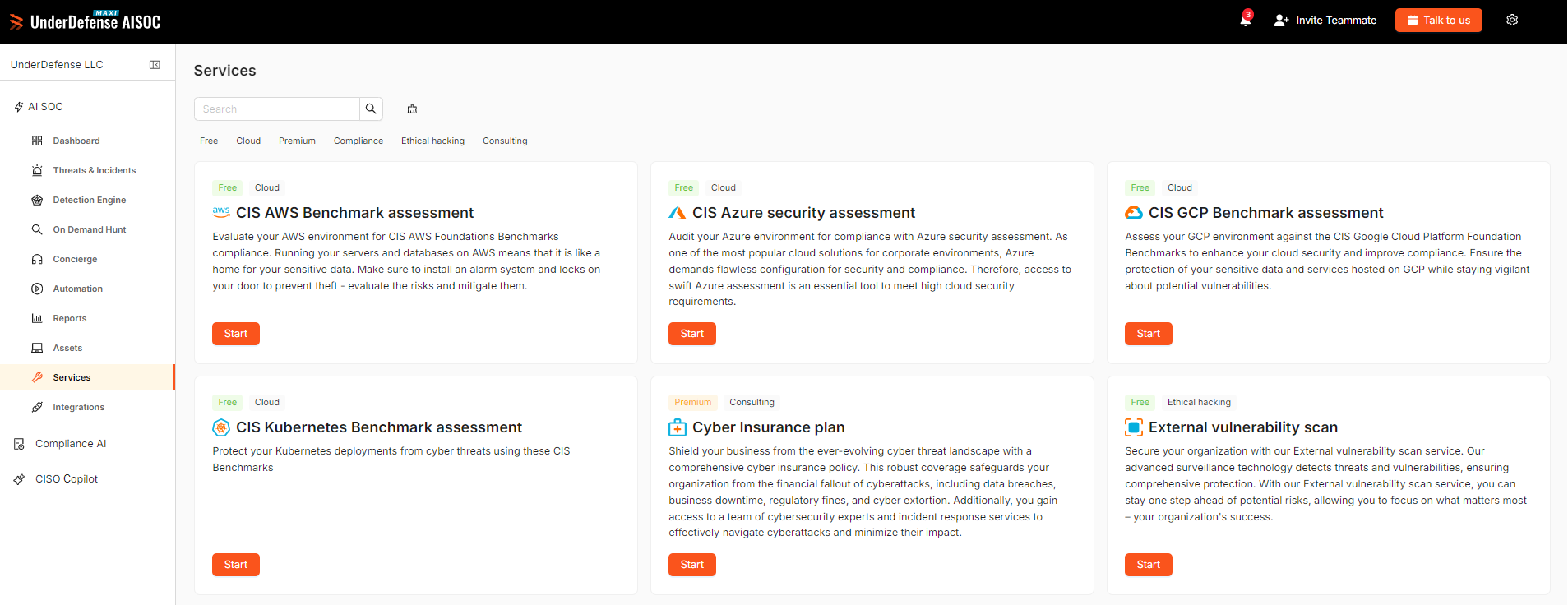Filter services by Ethical hacking
Viewport: 1568px width, 605px height.
coord(432,141)
